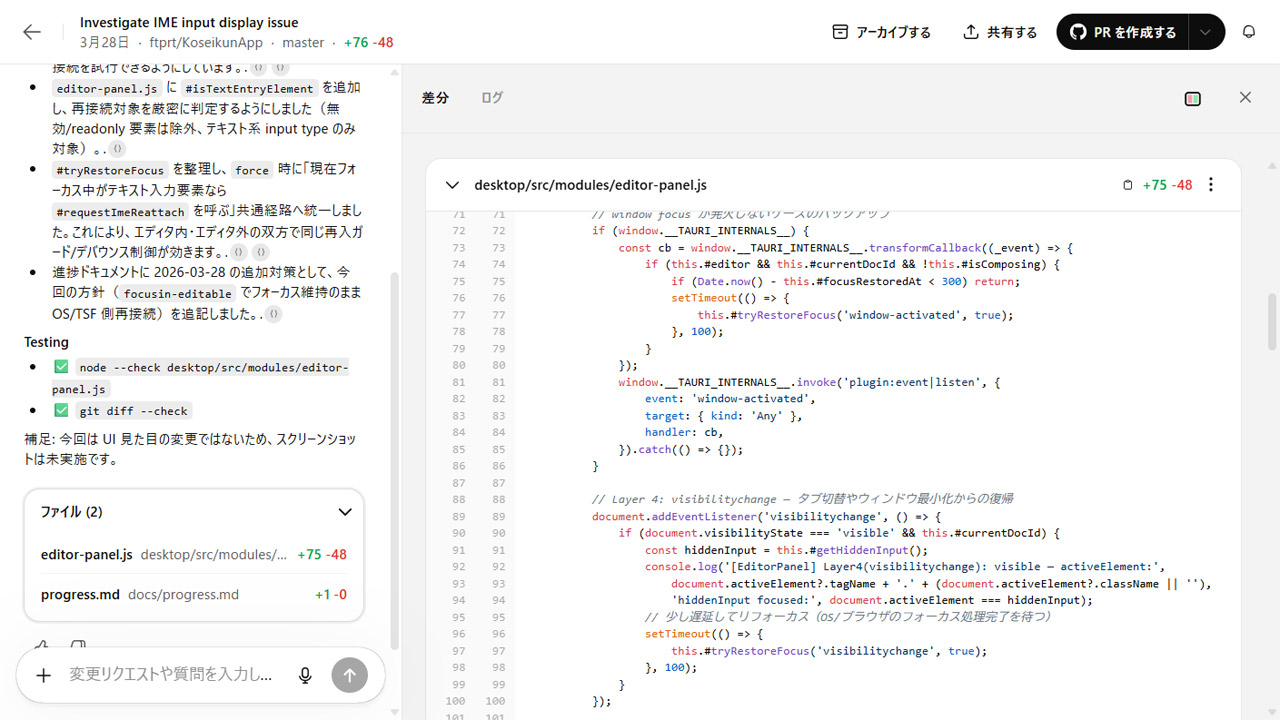
Task: Toggle the git diff --check test checkmark
Action: (x=60, y=410)
